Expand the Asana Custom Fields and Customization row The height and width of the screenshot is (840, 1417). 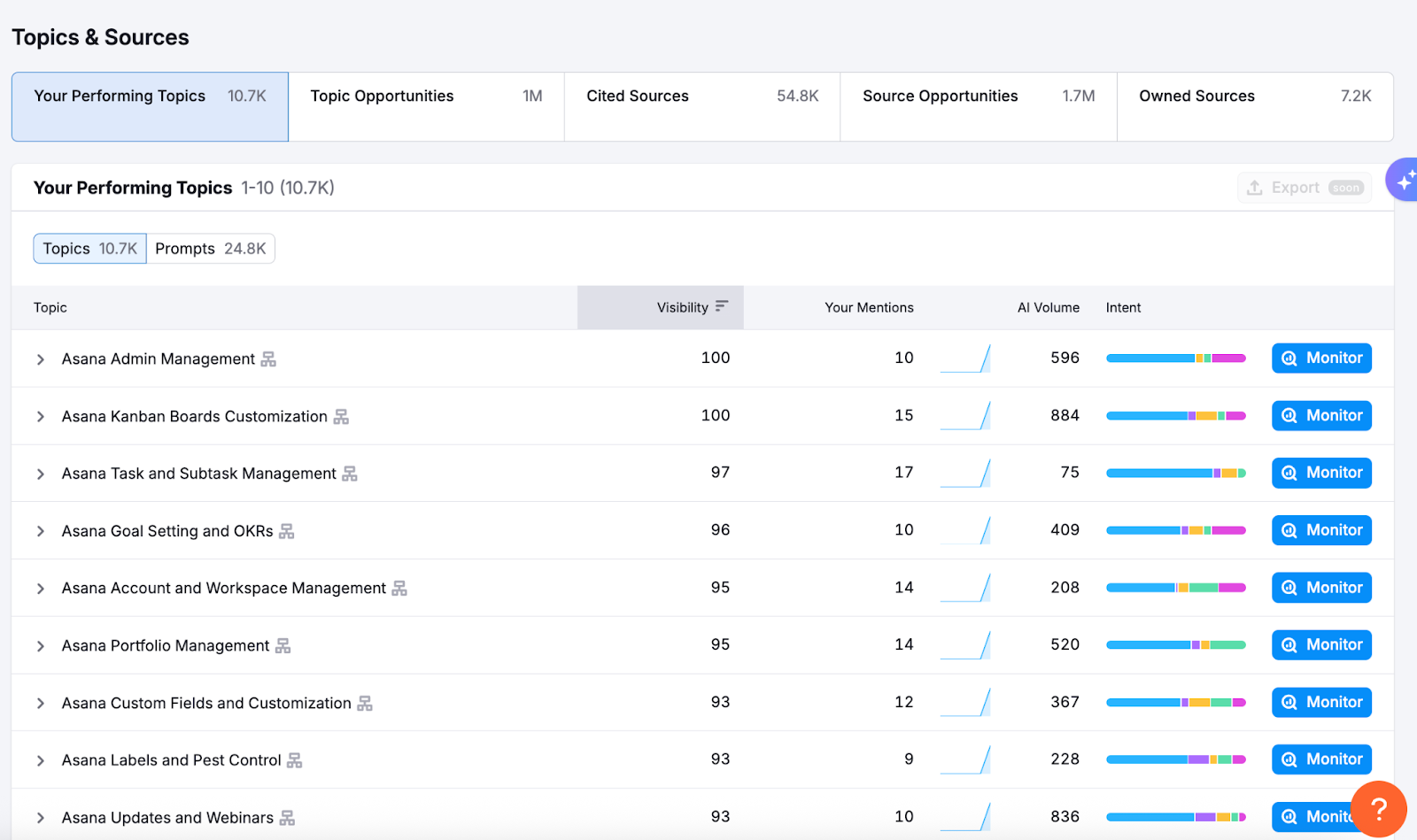click(40, 702)
